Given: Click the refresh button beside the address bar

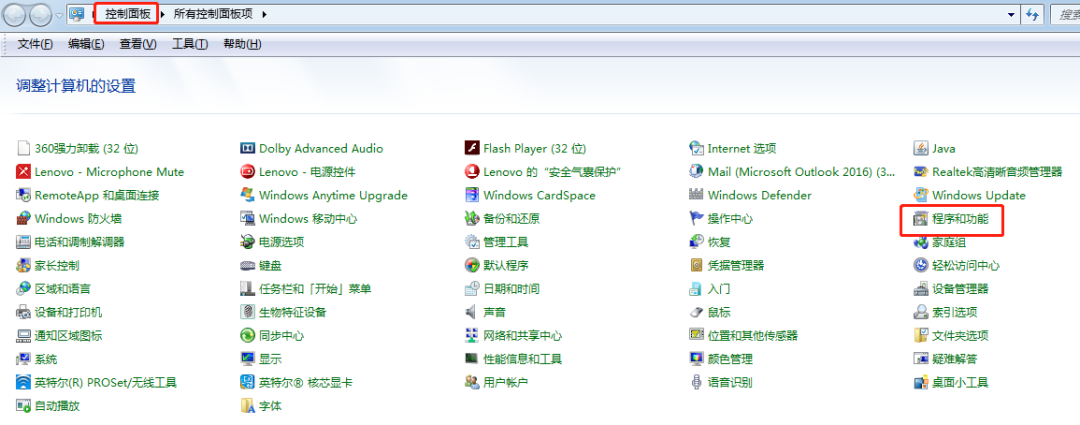Looking at the screenshot, I should point(1033,15).
